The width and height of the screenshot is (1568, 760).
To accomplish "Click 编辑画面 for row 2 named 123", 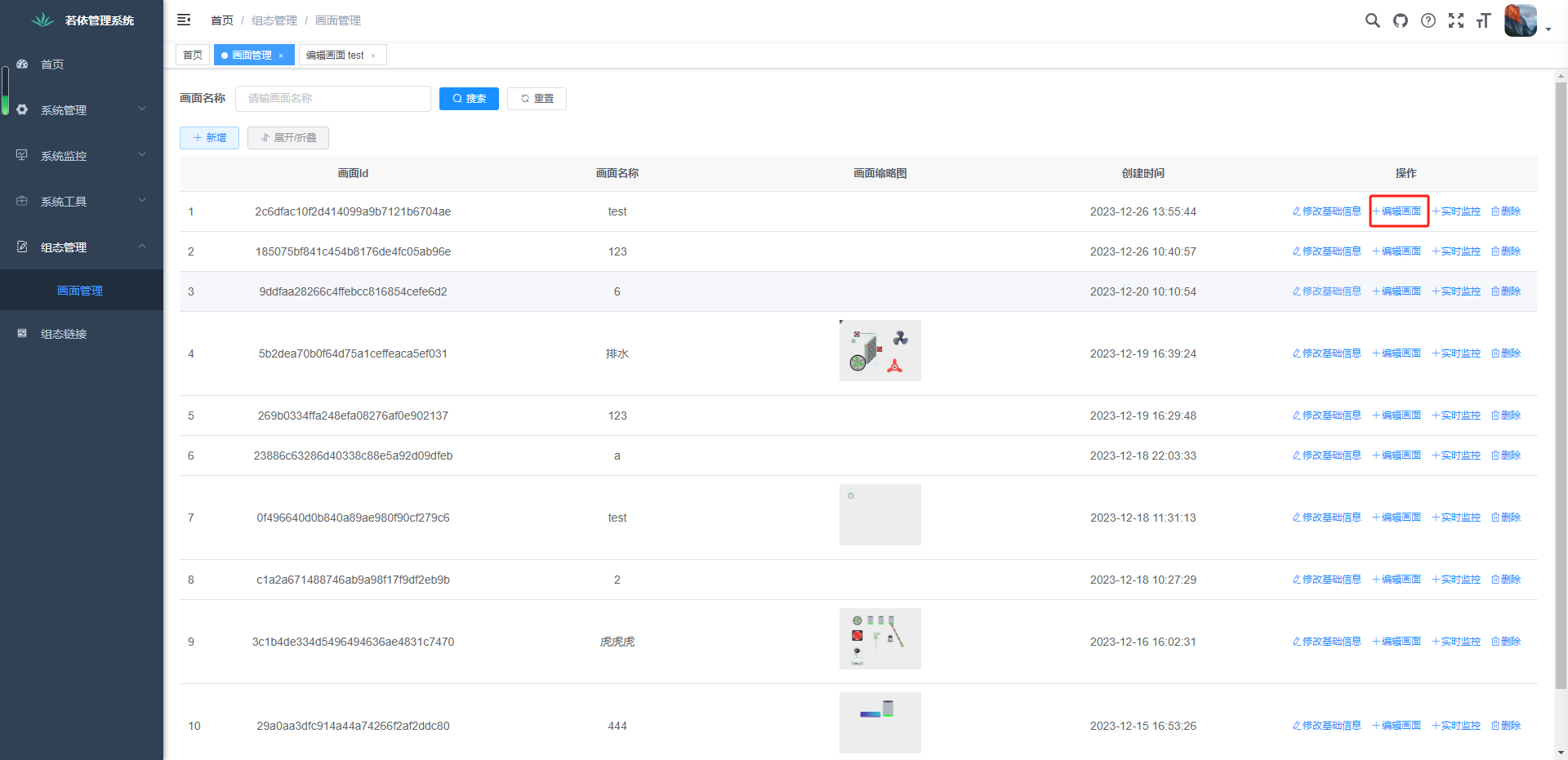I will click(x=1396, y=251).
